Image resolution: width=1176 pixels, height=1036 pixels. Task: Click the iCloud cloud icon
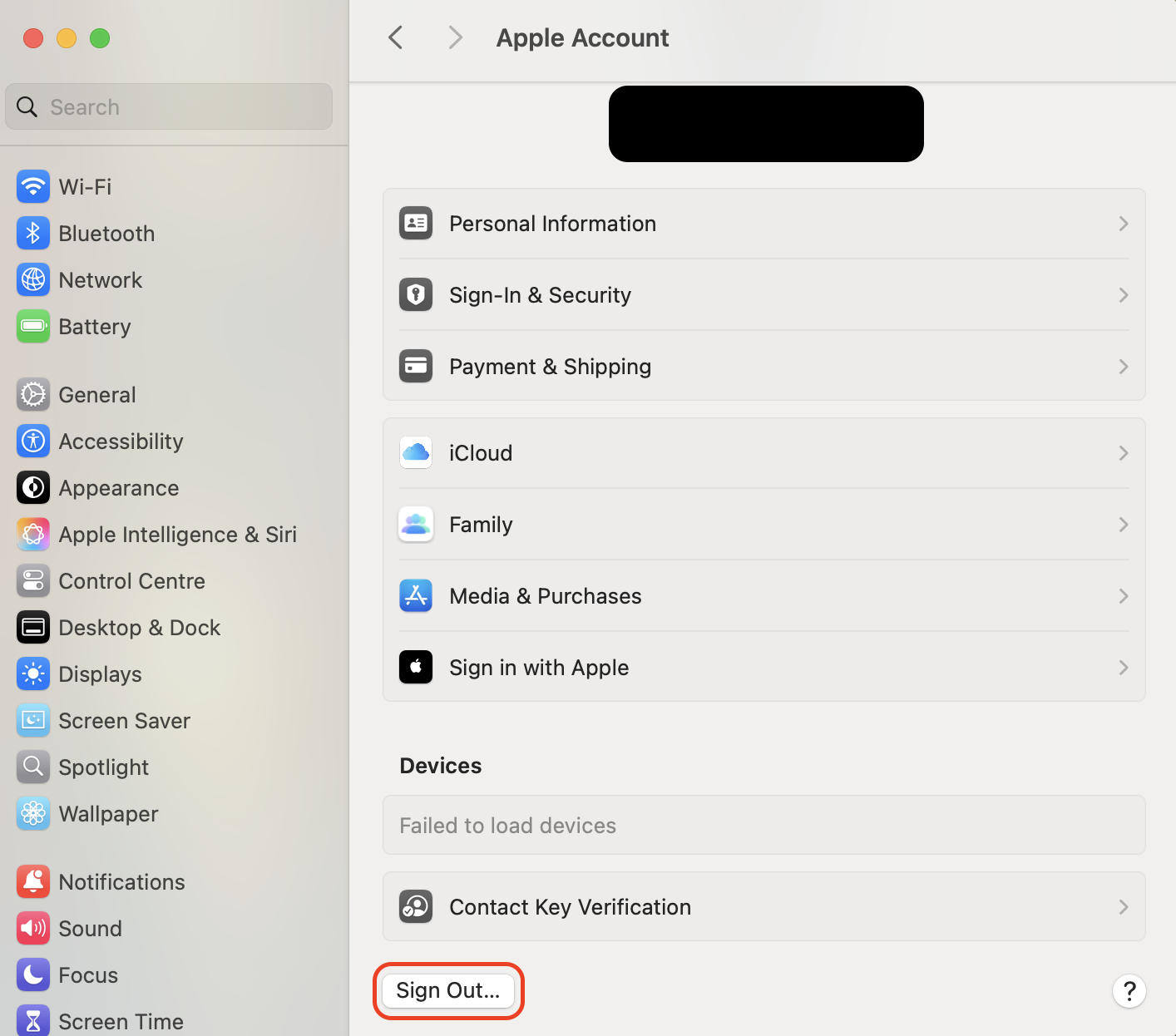(x=416, y=453)
